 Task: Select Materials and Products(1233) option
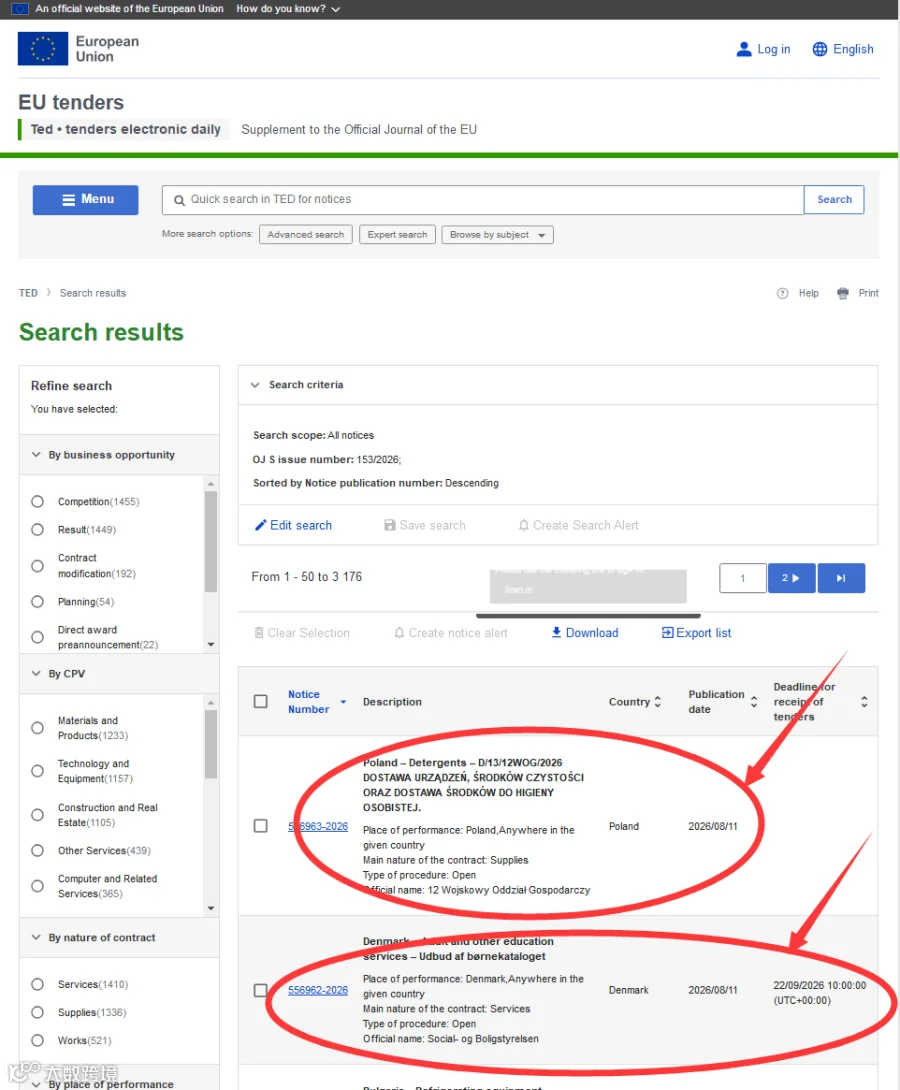(38, 728)
